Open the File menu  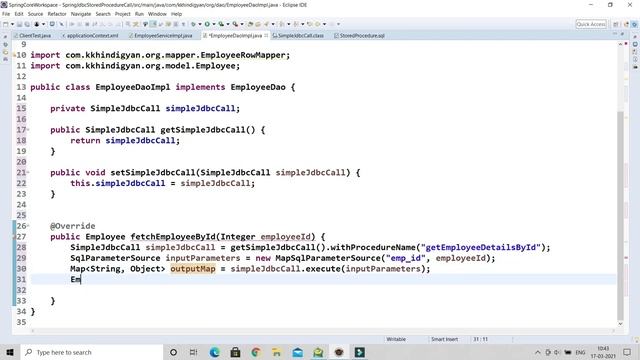click(6, 14)
